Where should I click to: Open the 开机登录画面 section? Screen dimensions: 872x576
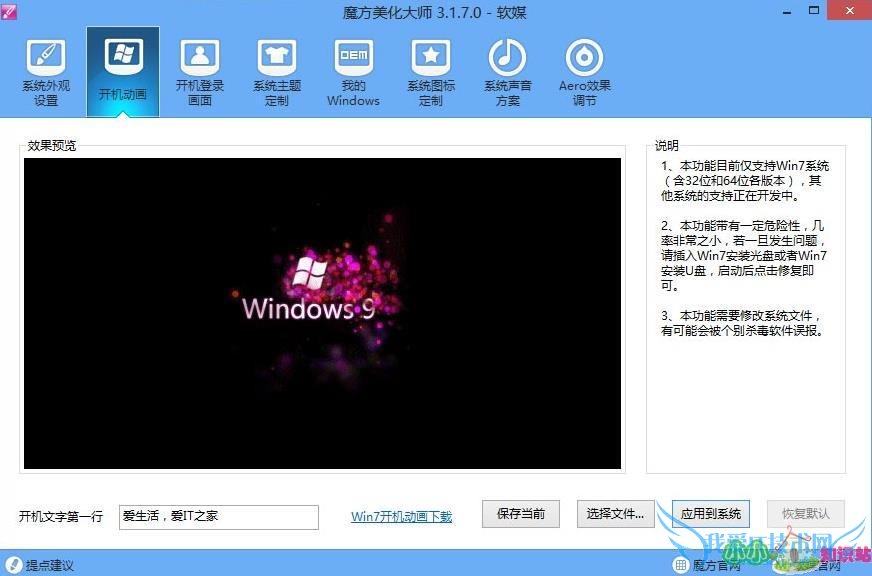point(200,72)
